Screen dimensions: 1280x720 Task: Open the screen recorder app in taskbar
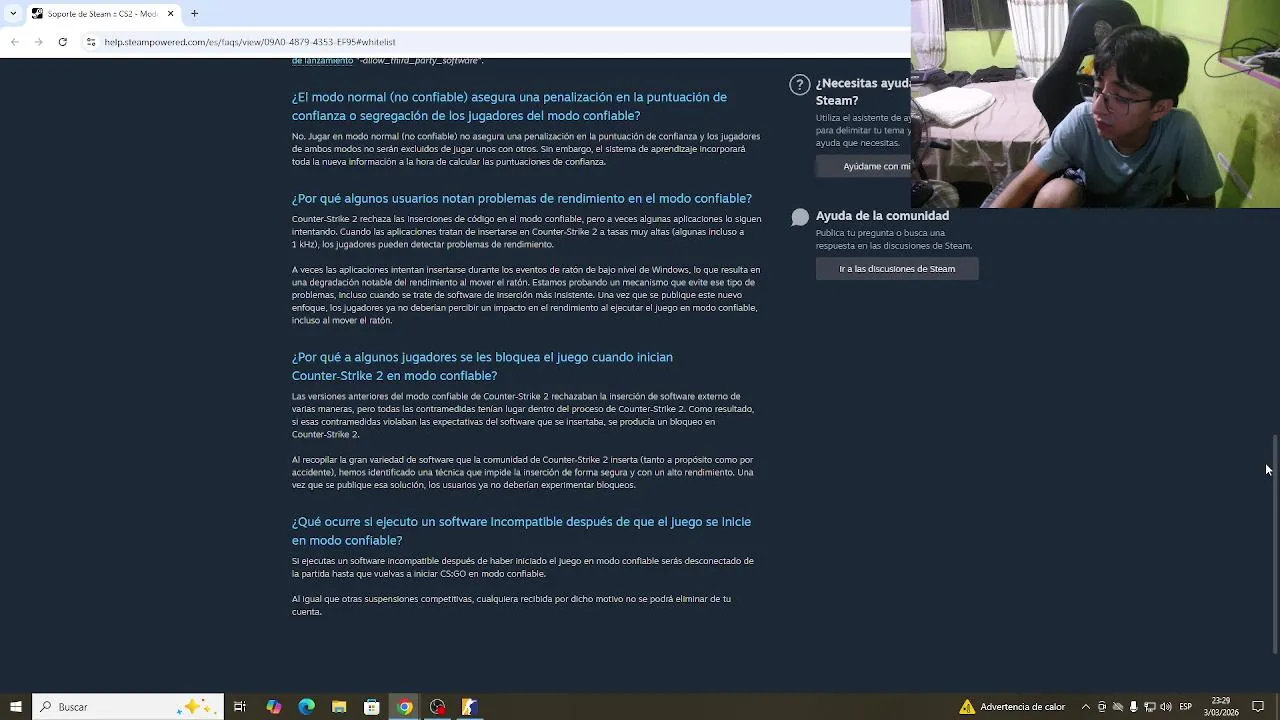438,707
